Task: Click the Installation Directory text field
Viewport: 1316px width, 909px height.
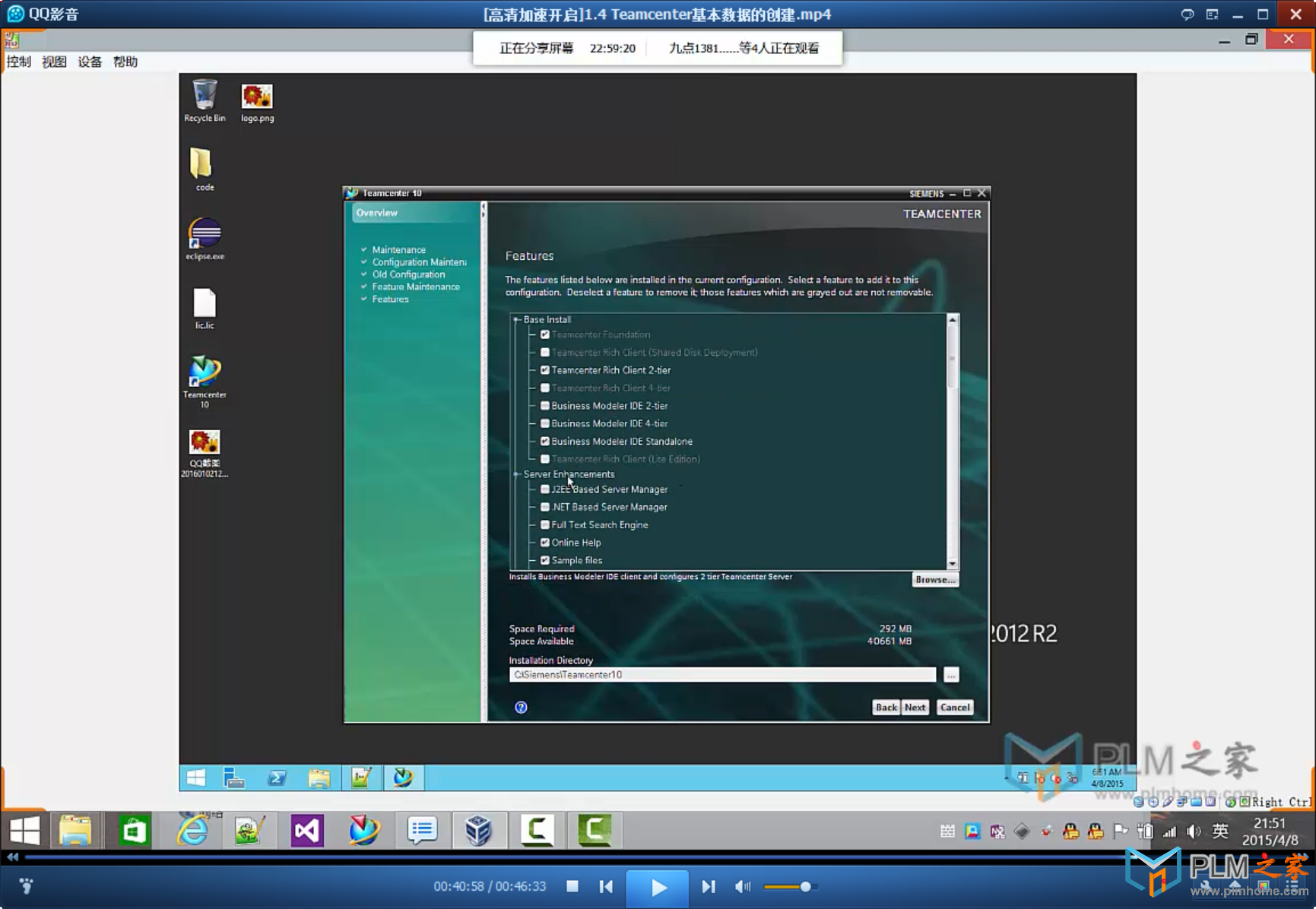Action: click(722, 675)
